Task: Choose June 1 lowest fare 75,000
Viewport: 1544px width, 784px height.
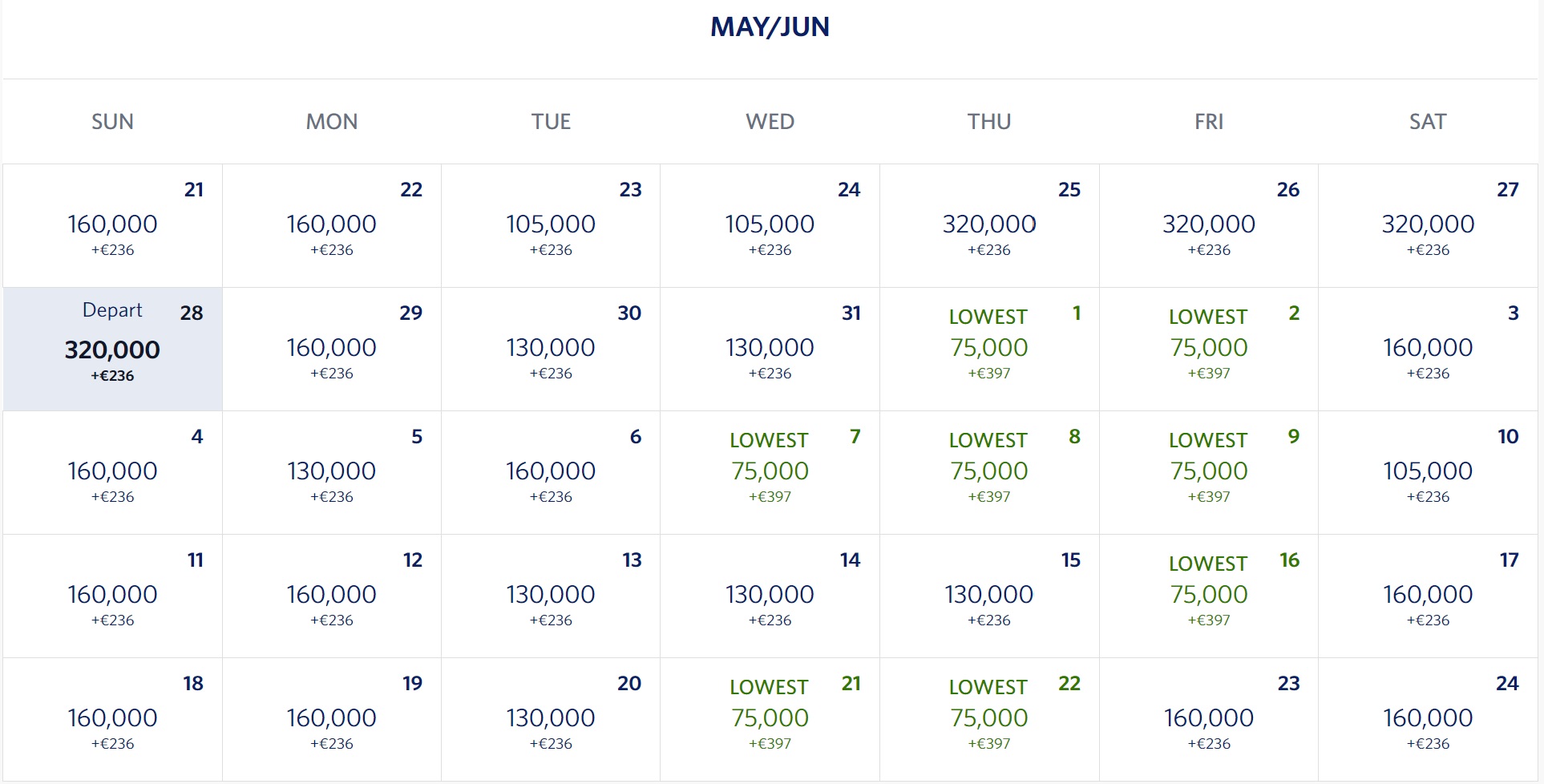Action: (x=989, y=350)
